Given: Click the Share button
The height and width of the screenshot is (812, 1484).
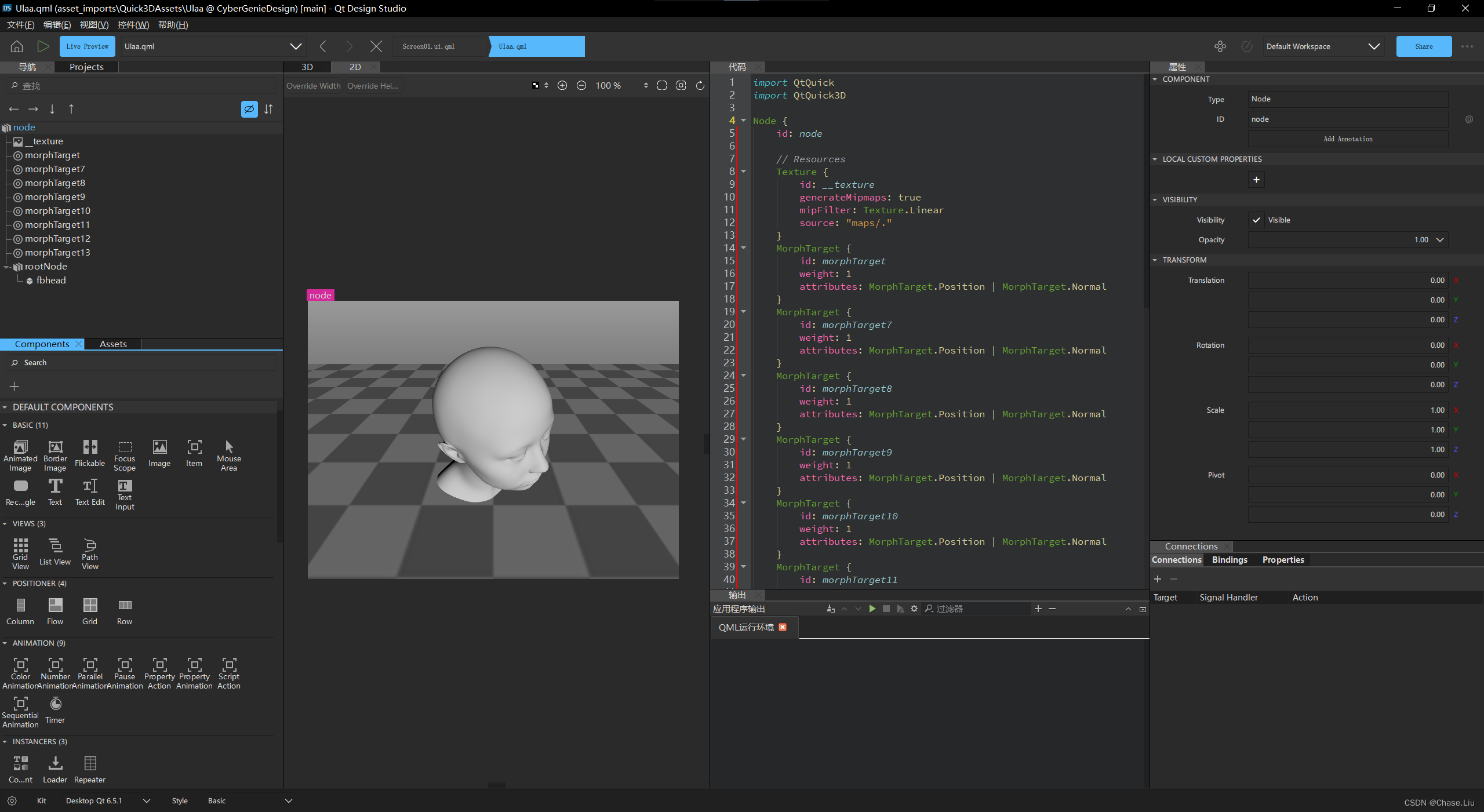Looking at the screenshot, I should pos(1423,46).
